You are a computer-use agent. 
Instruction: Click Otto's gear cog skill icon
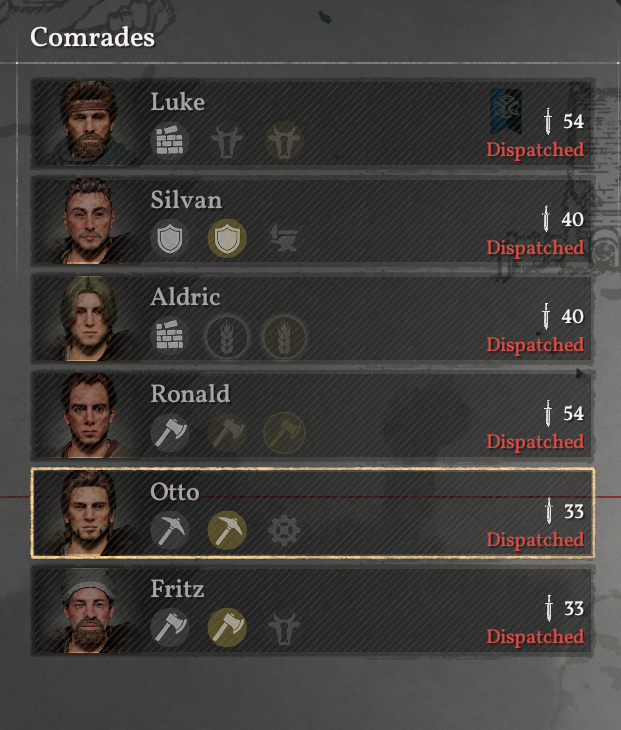pos(284,530)
